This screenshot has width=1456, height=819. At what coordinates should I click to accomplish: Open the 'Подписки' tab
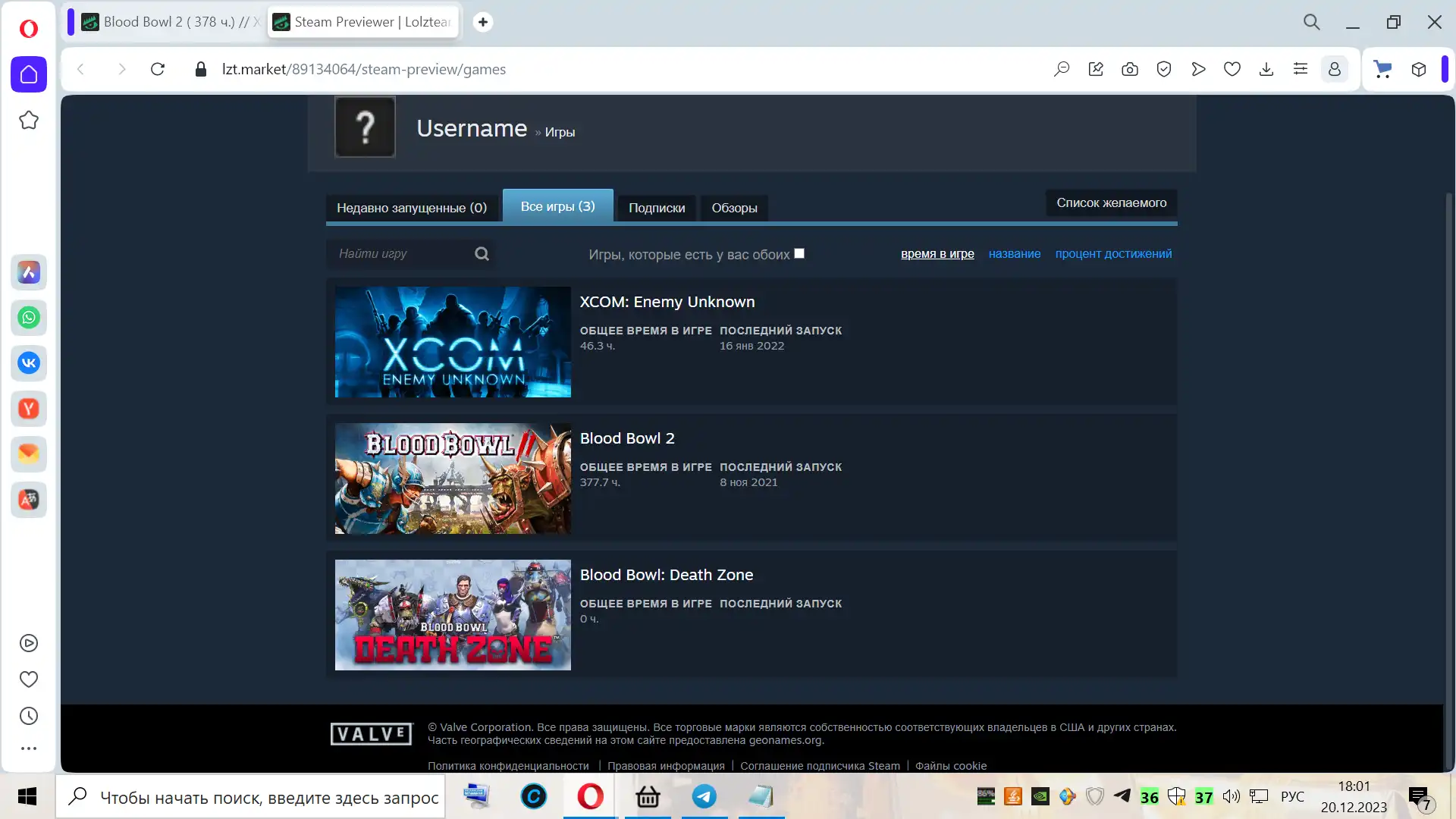tap(657, 208)
